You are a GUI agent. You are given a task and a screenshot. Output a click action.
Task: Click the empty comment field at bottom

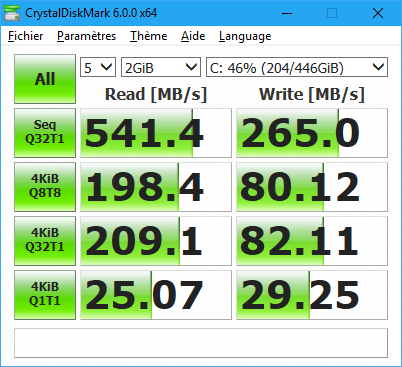click(x=201, y=343)
